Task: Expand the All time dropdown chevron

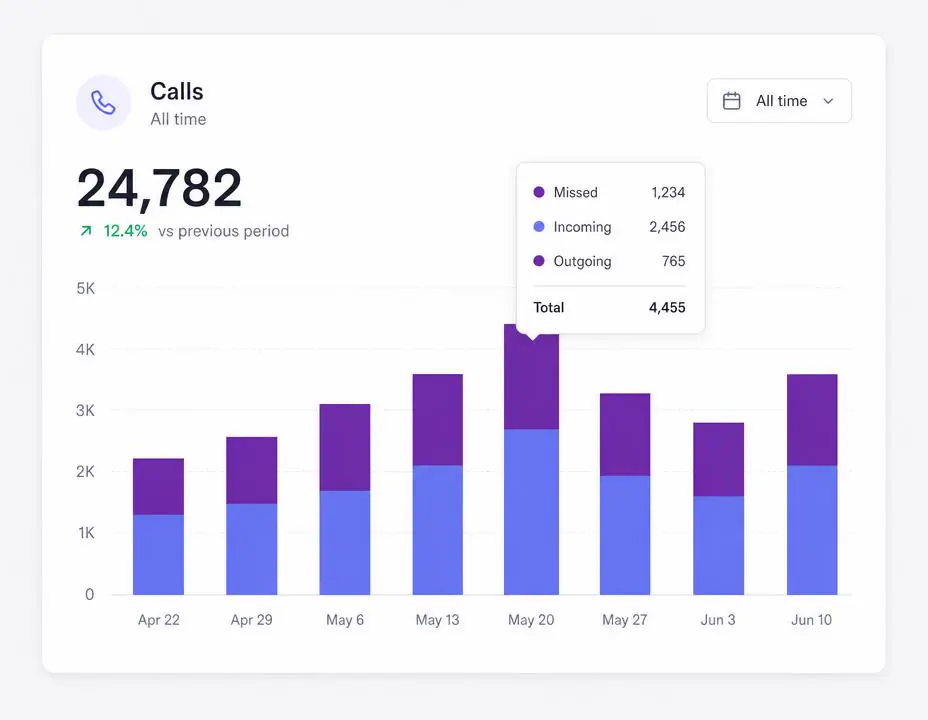Action: pos(829,101)
